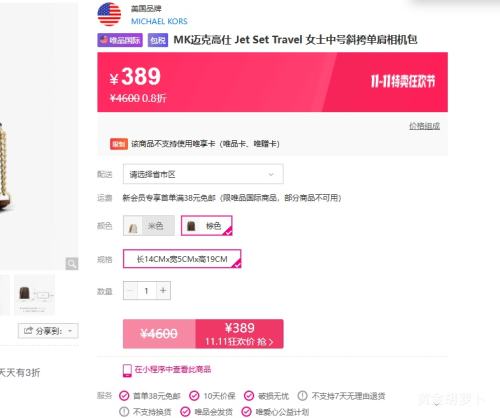Viewport: 500px width, 418px height.
Task: Click the brown bag thumbnail image
Action: (x=34, y=295)
